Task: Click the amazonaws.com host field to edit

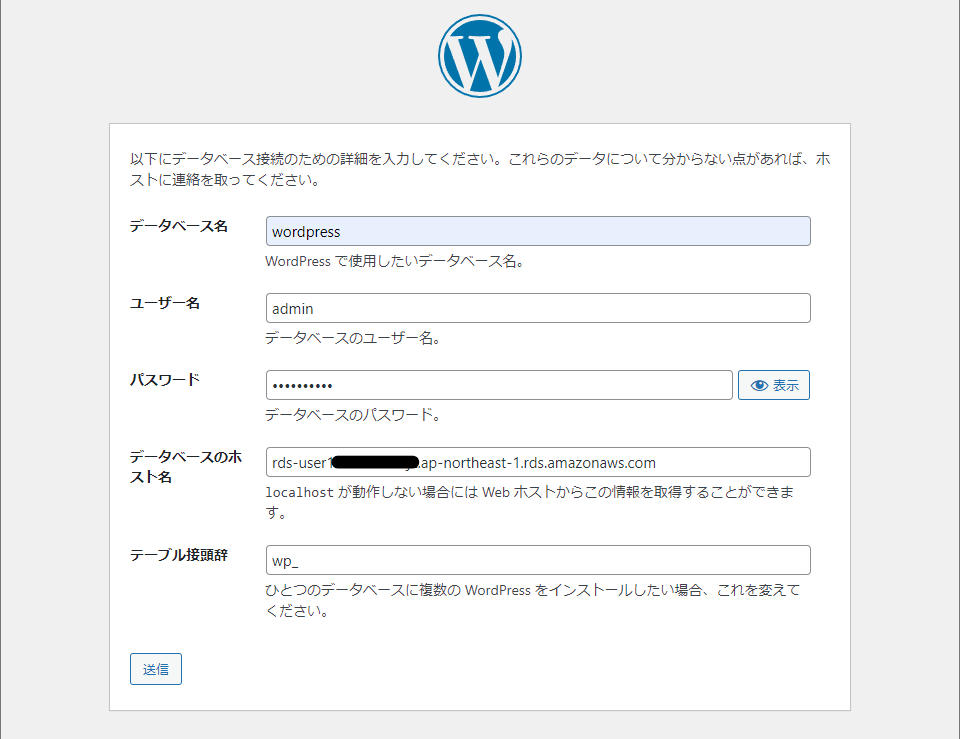Action: coord(538,462)
